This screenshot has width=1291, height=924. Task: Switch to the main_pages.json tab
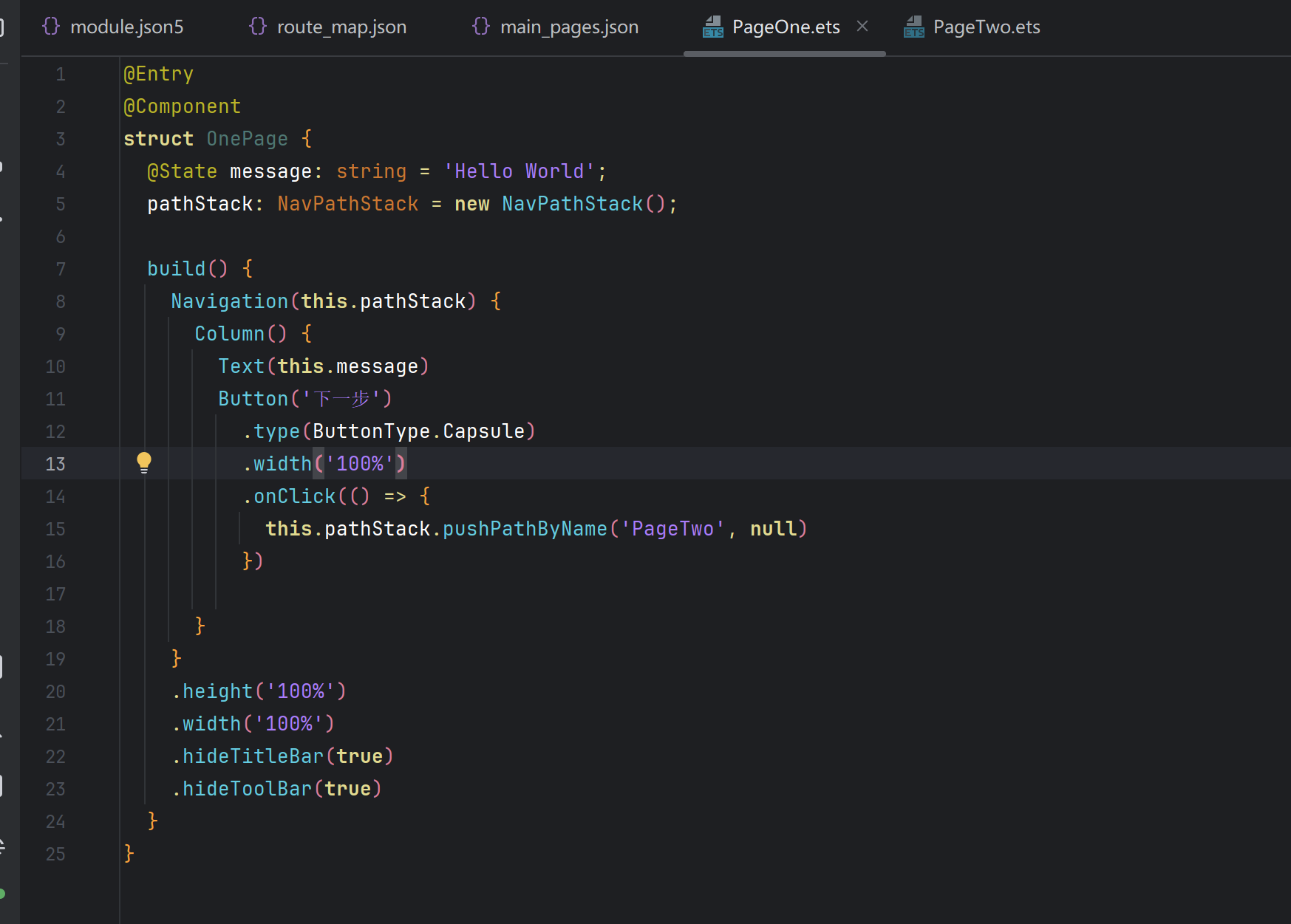(x=569, y=27)
